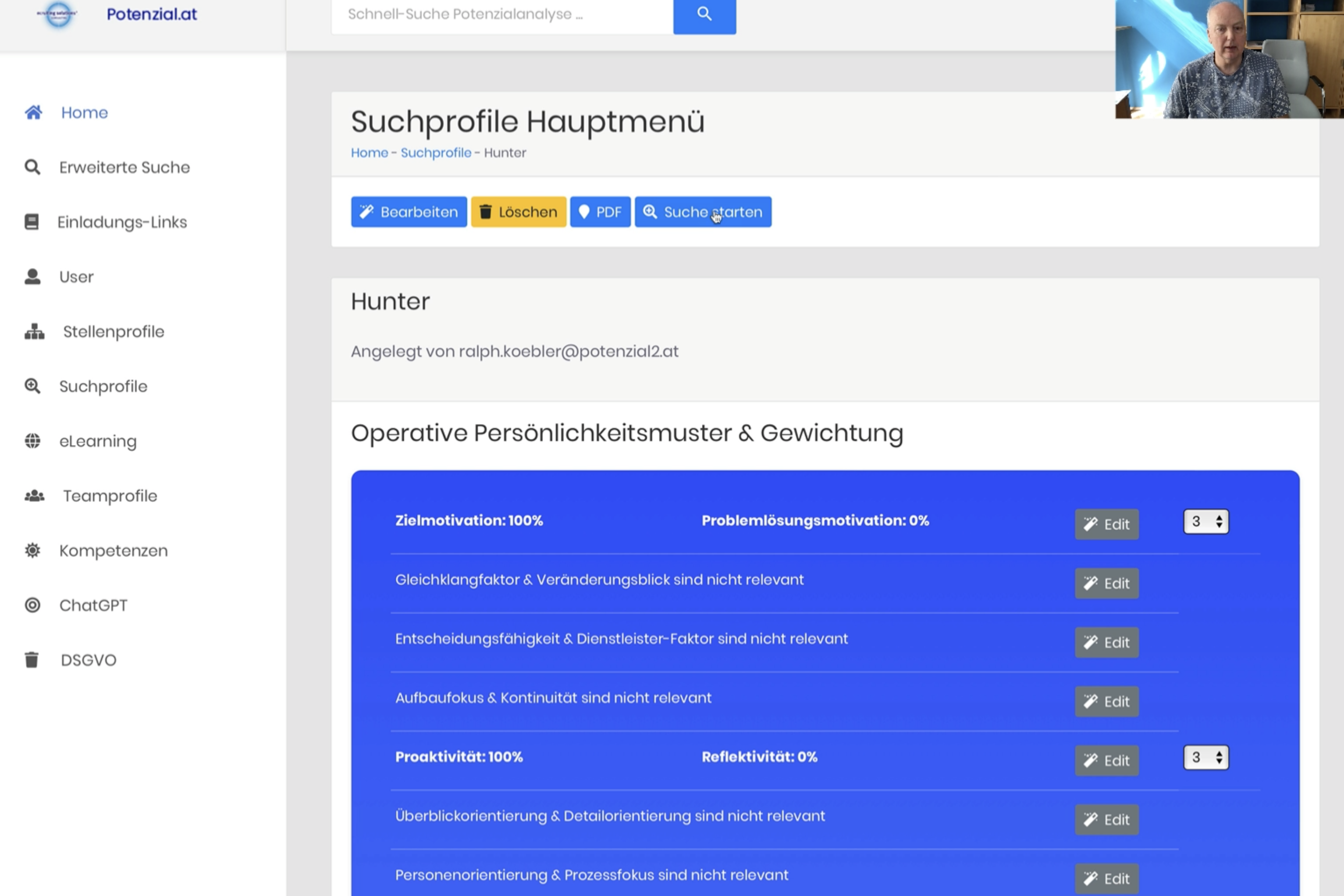Edit Gleichklangfaktor & Veränderungsblick row
This screenshot has width=1344, height=896.
click(x=1107, y=583)
